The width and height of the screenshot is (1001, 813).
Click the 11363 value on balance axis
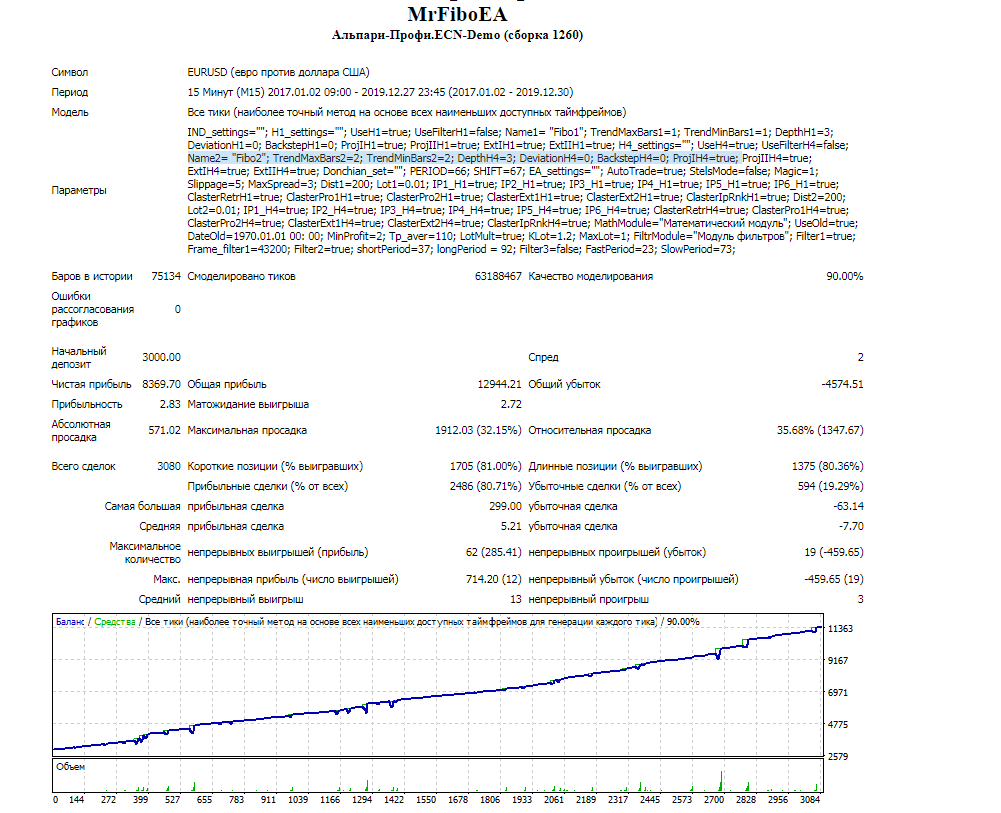coord(840,629)
